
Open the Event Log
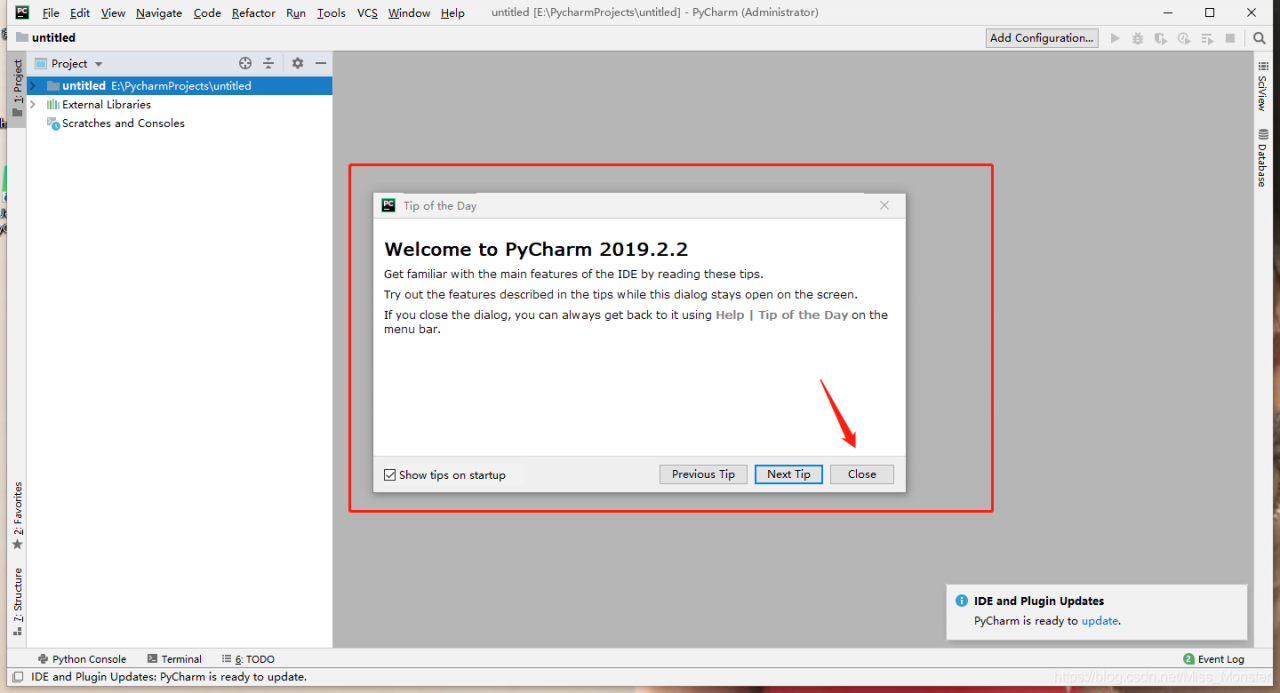tap(1213, 659)
